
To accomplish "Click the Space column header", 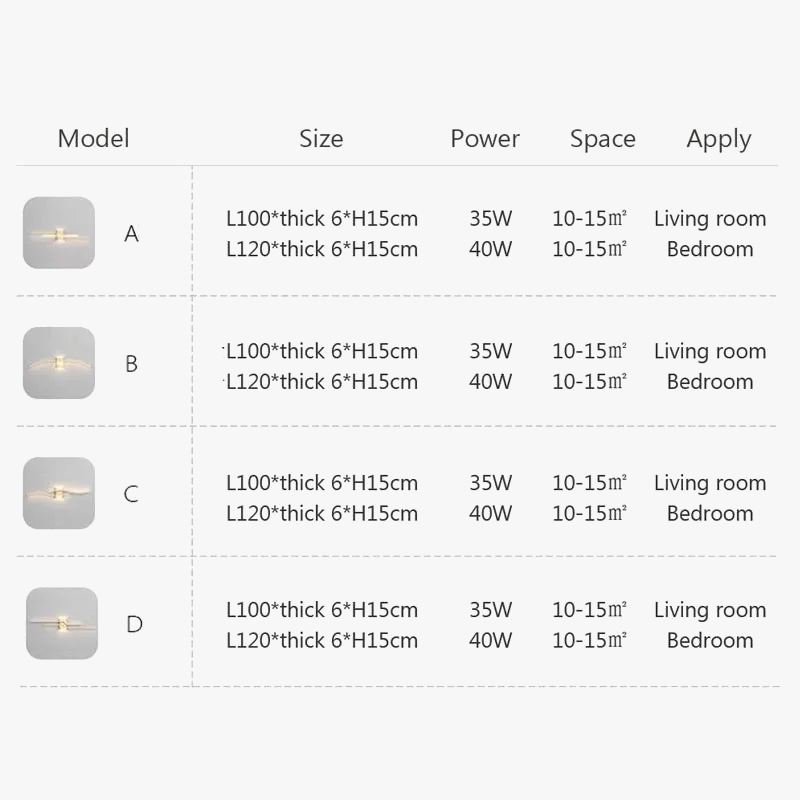I will coord(603,139).
